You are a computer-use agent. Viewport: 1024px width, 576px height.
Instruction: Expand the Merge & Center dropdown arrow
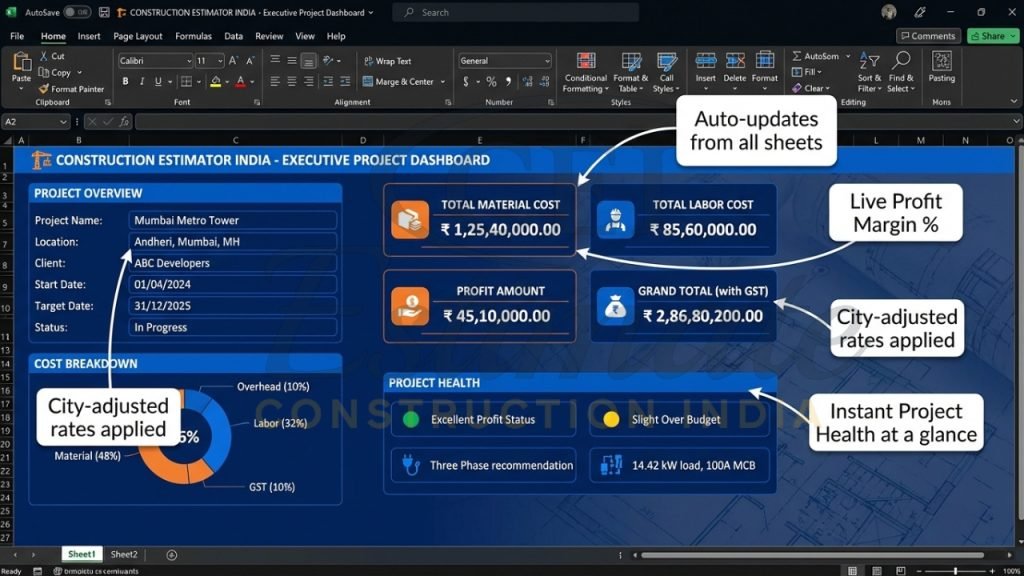click(443, 82)
